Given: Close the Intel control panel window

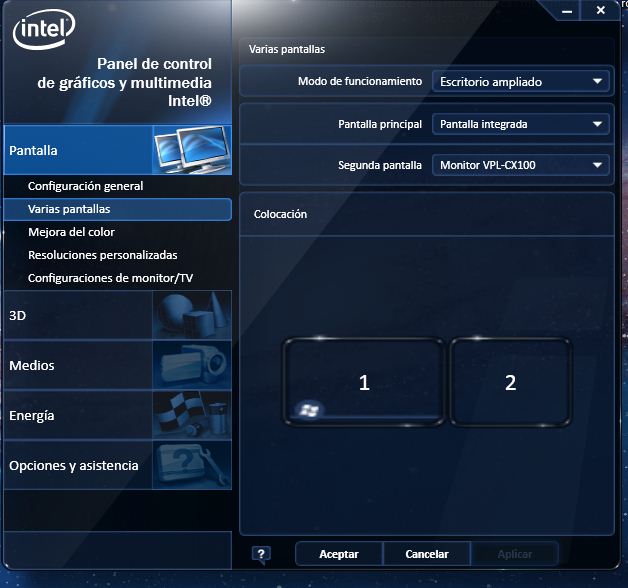Looking at the screenshot, I should point(600,10).
